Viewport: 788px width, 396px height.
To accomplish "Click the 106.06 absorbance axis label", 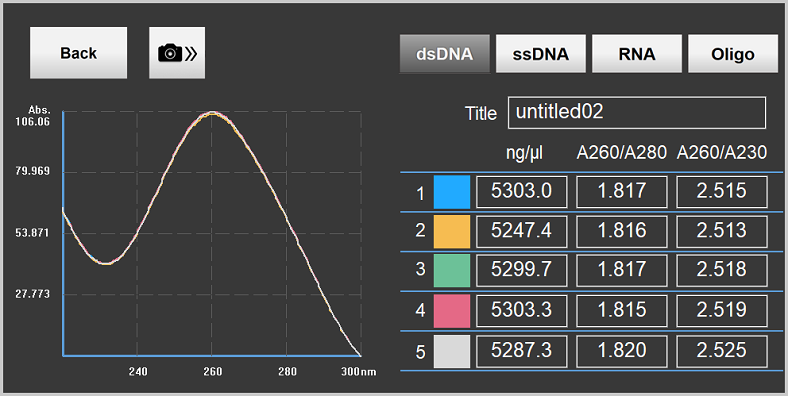I will pyautogui.click(x=33, y=122).
